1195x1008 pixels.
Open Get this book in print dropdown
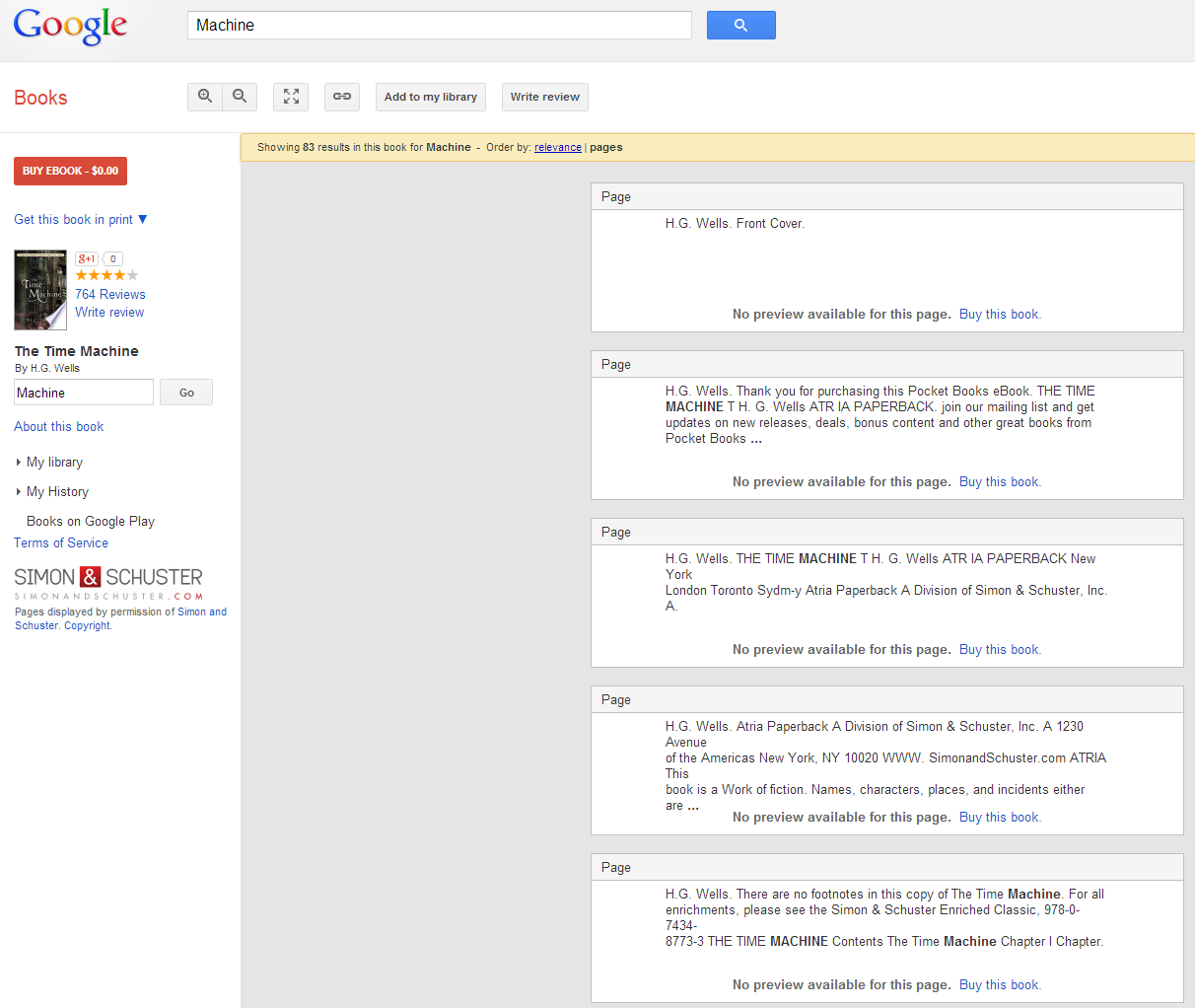click(x=81, y=219)
